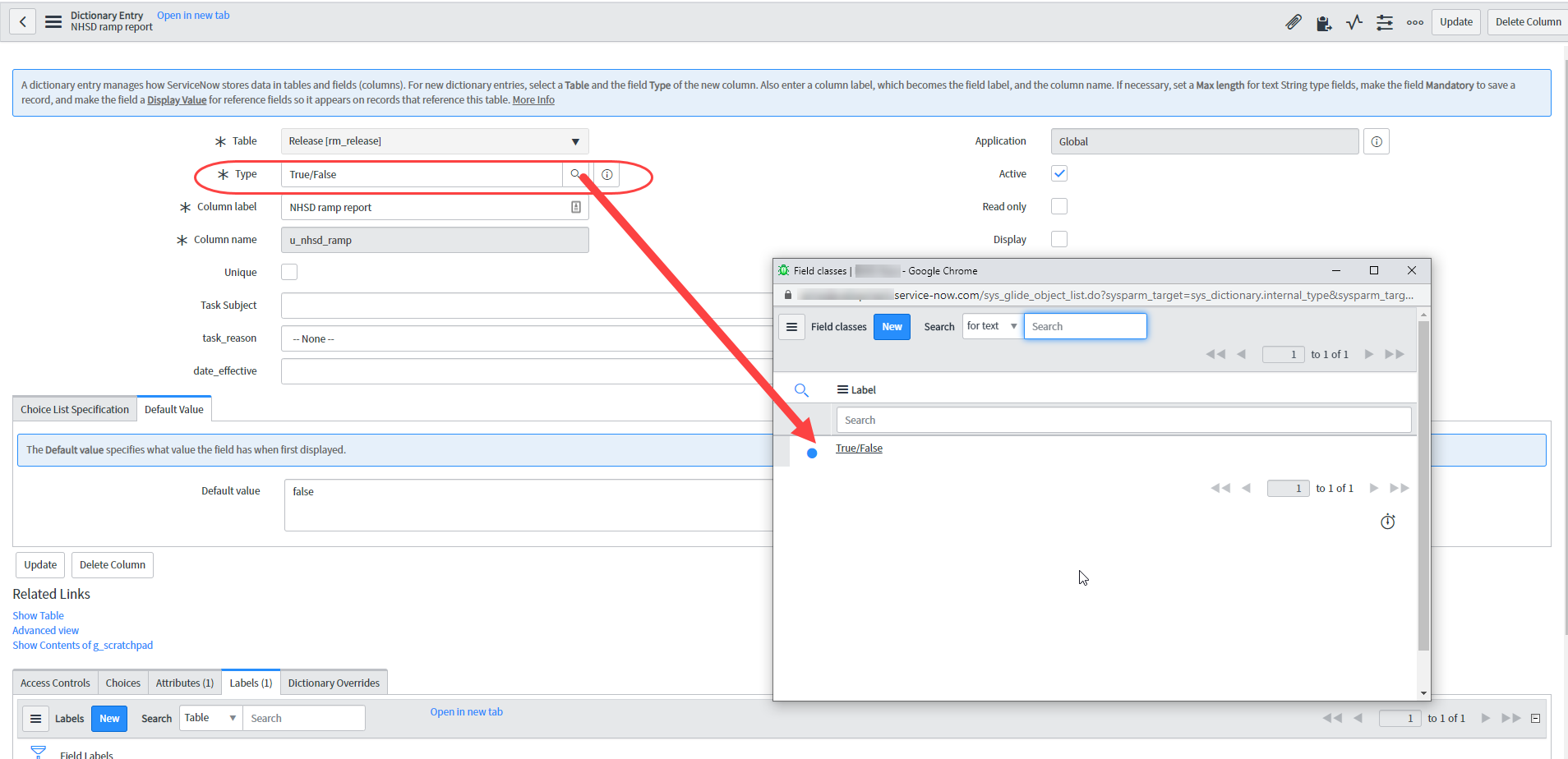
Task: Click the Show Table related link
Action: [37, 614]
